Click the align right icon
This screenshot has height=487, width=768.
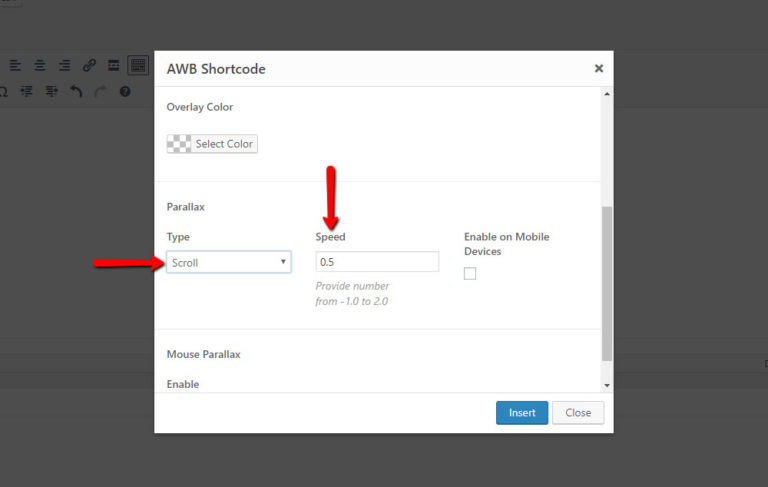point(64,66)
